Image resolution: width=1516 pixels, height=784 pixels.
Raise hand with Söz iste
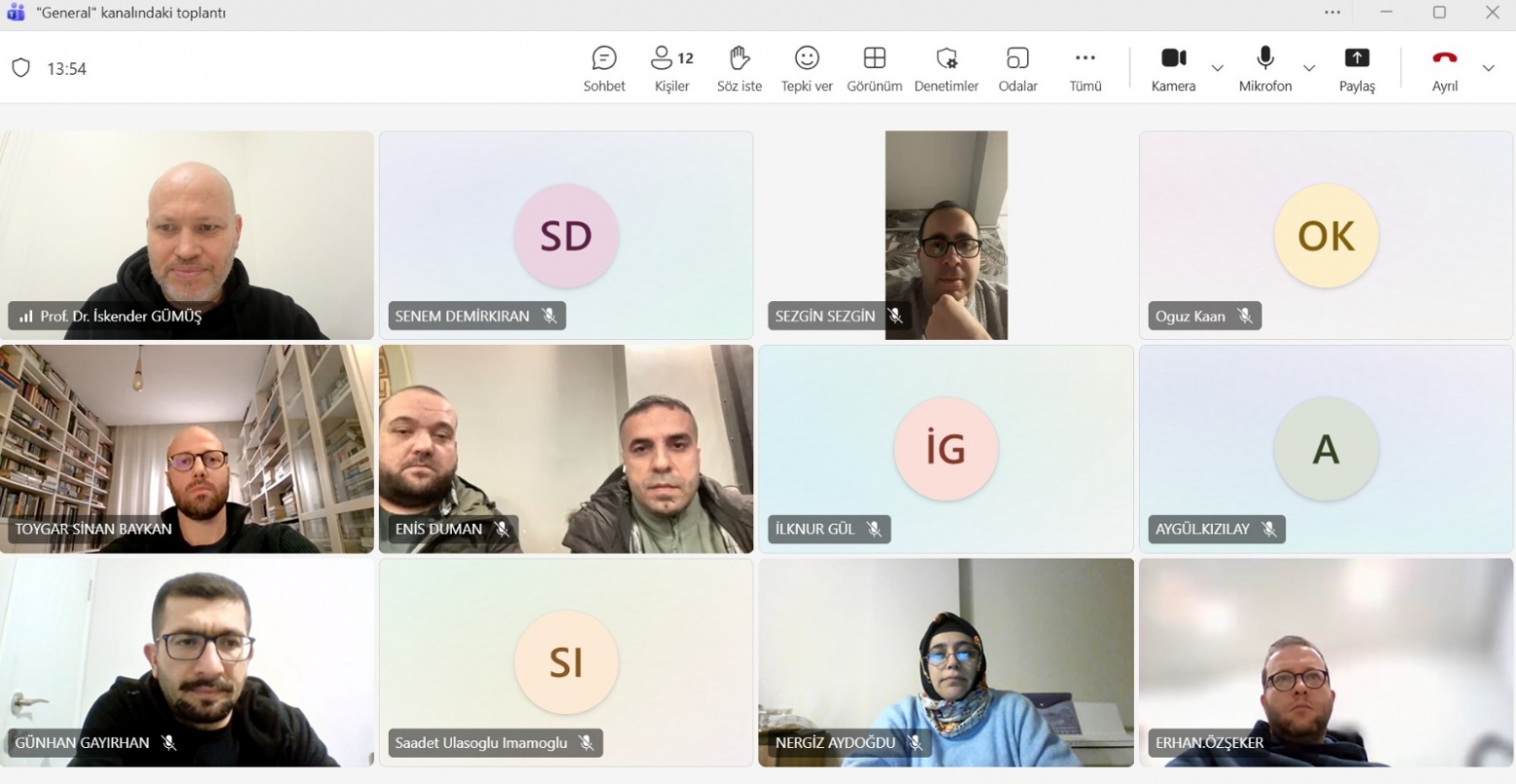click(739, 68)
